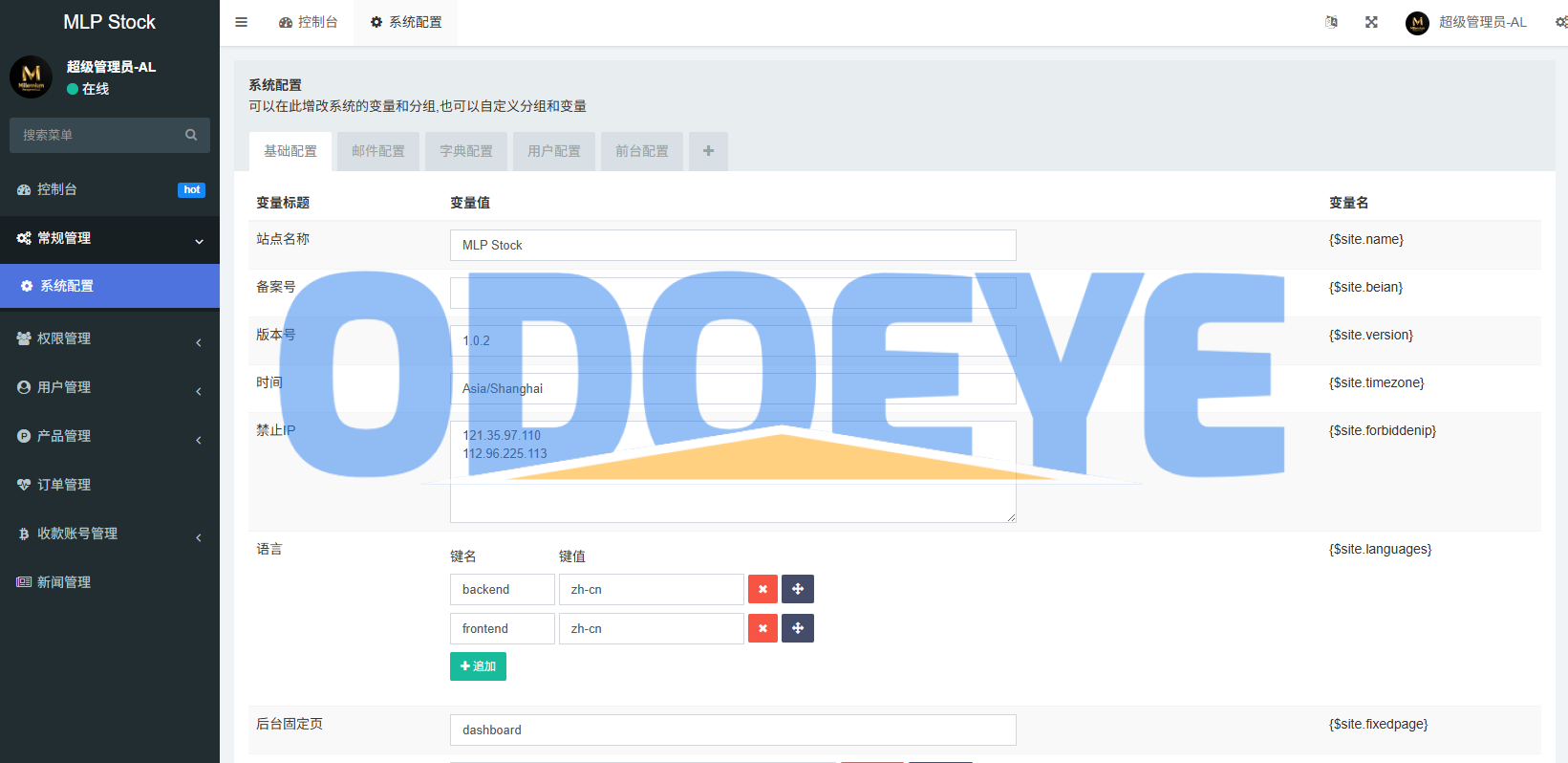
Task: Expand the 权限管理 sidebar menu
Action: click(110, 338)
